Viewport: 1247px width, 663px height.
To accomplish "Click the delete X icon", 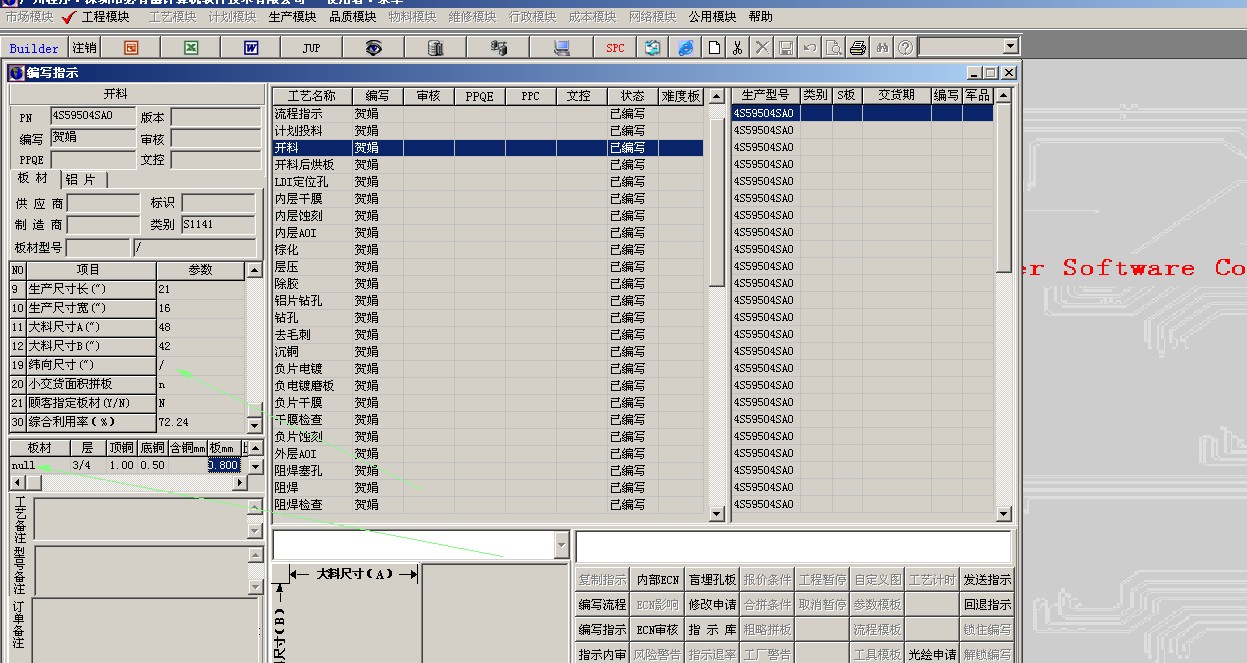I will [762, 47].
